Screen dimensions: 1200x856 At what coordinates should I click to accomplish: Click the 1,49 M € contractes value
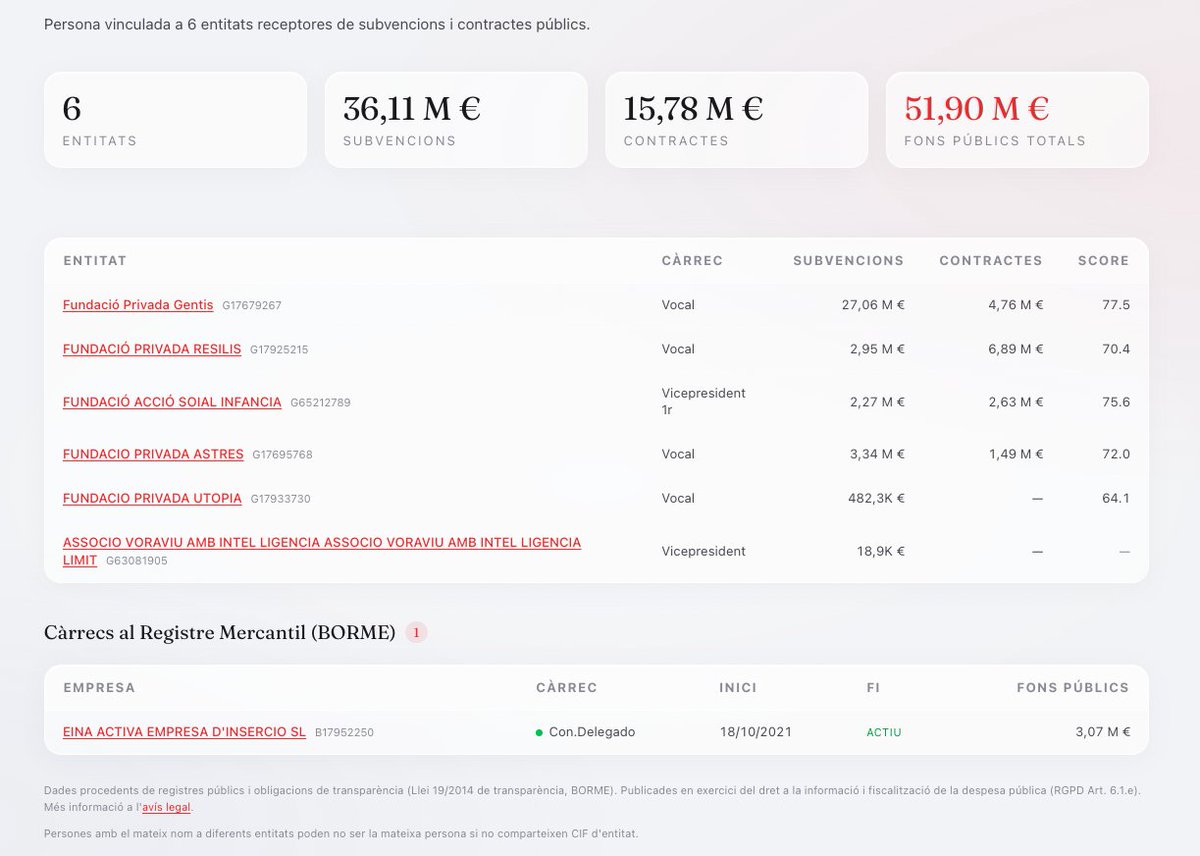pos(1016,454)
